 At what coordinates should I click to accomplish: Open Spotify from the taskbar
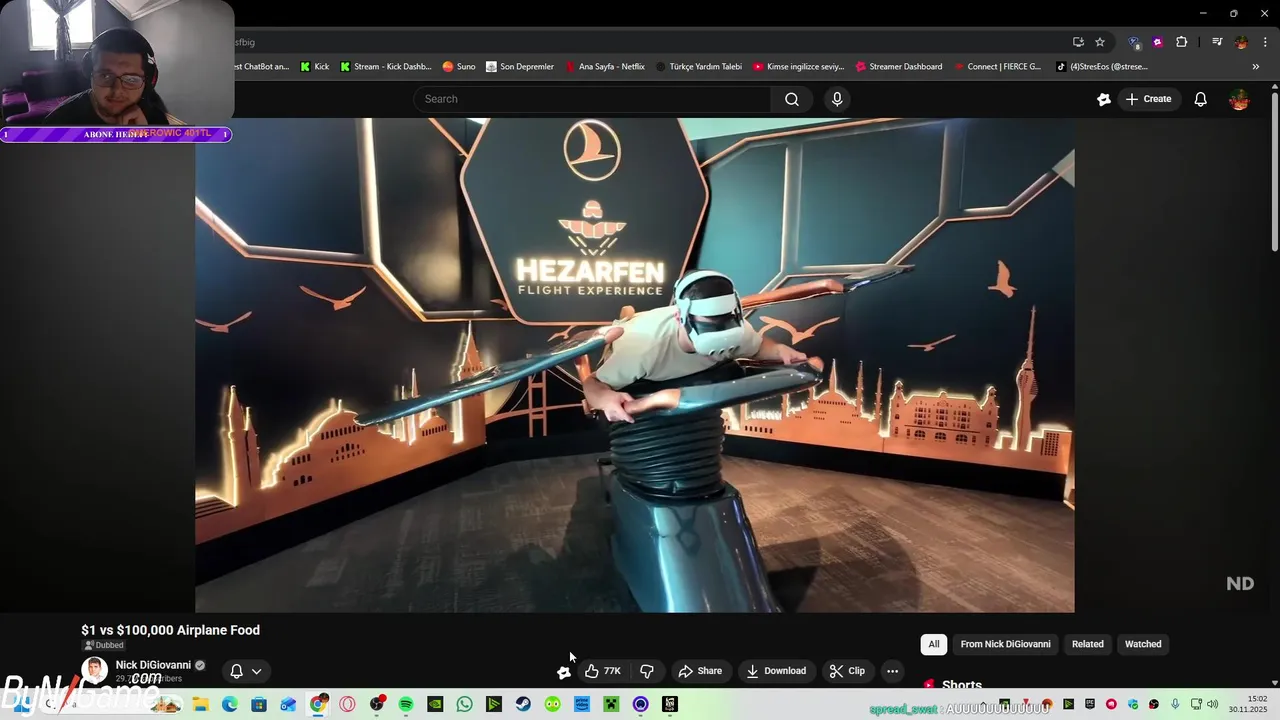tap(406, 704)
